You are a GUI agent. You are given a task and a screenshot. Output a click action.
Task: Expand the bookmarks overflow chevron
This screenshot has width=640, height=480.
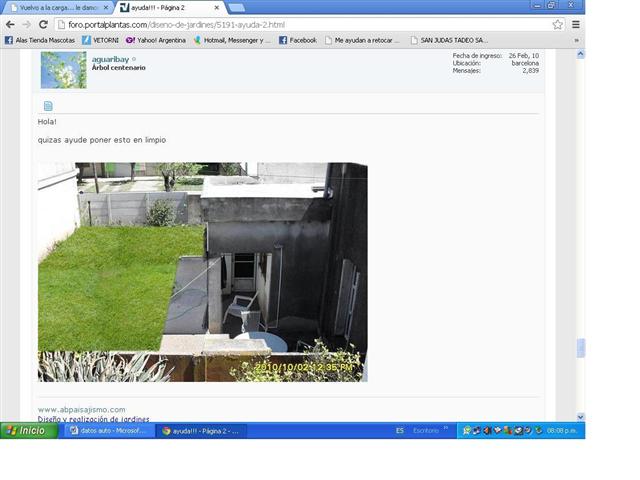point(576,40)
